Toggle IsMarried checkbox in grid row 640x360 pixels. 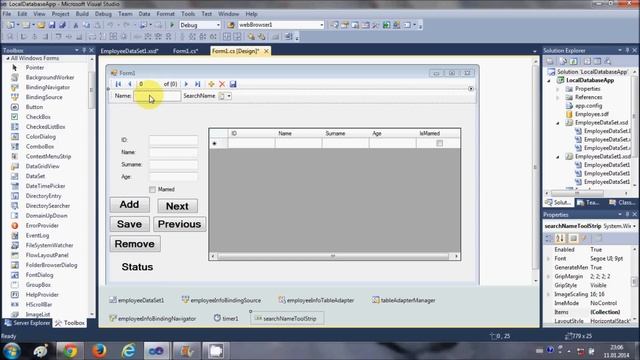click(x=440, y=143)
